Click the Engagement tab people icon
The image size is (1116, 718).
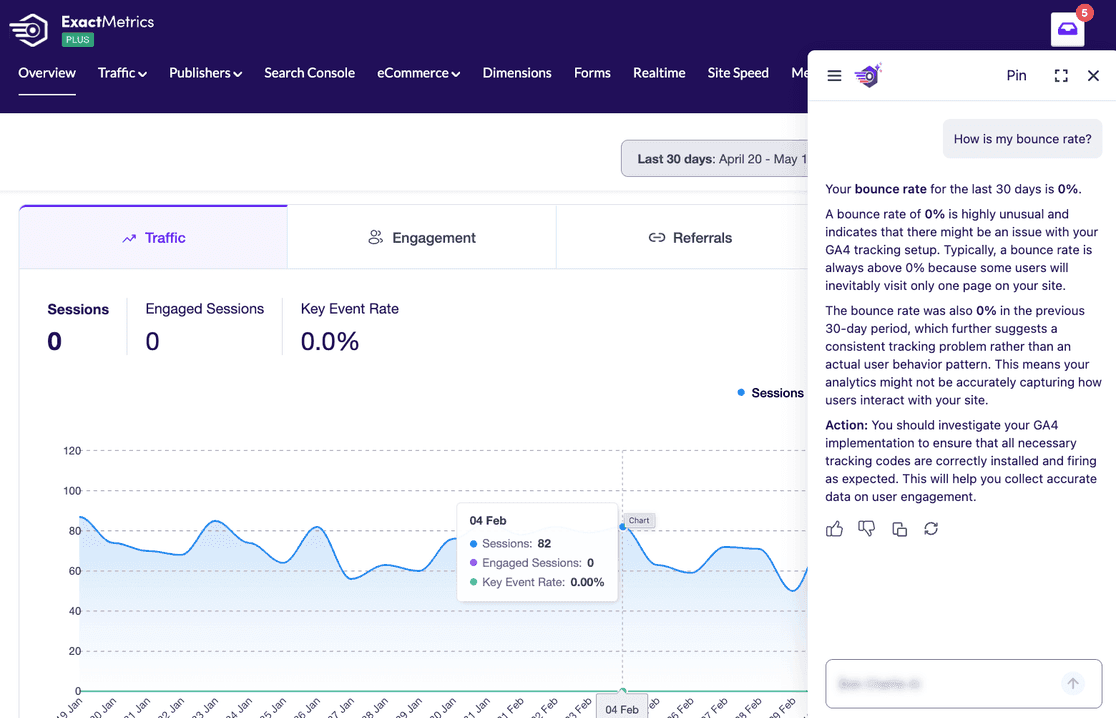[375, 238]
